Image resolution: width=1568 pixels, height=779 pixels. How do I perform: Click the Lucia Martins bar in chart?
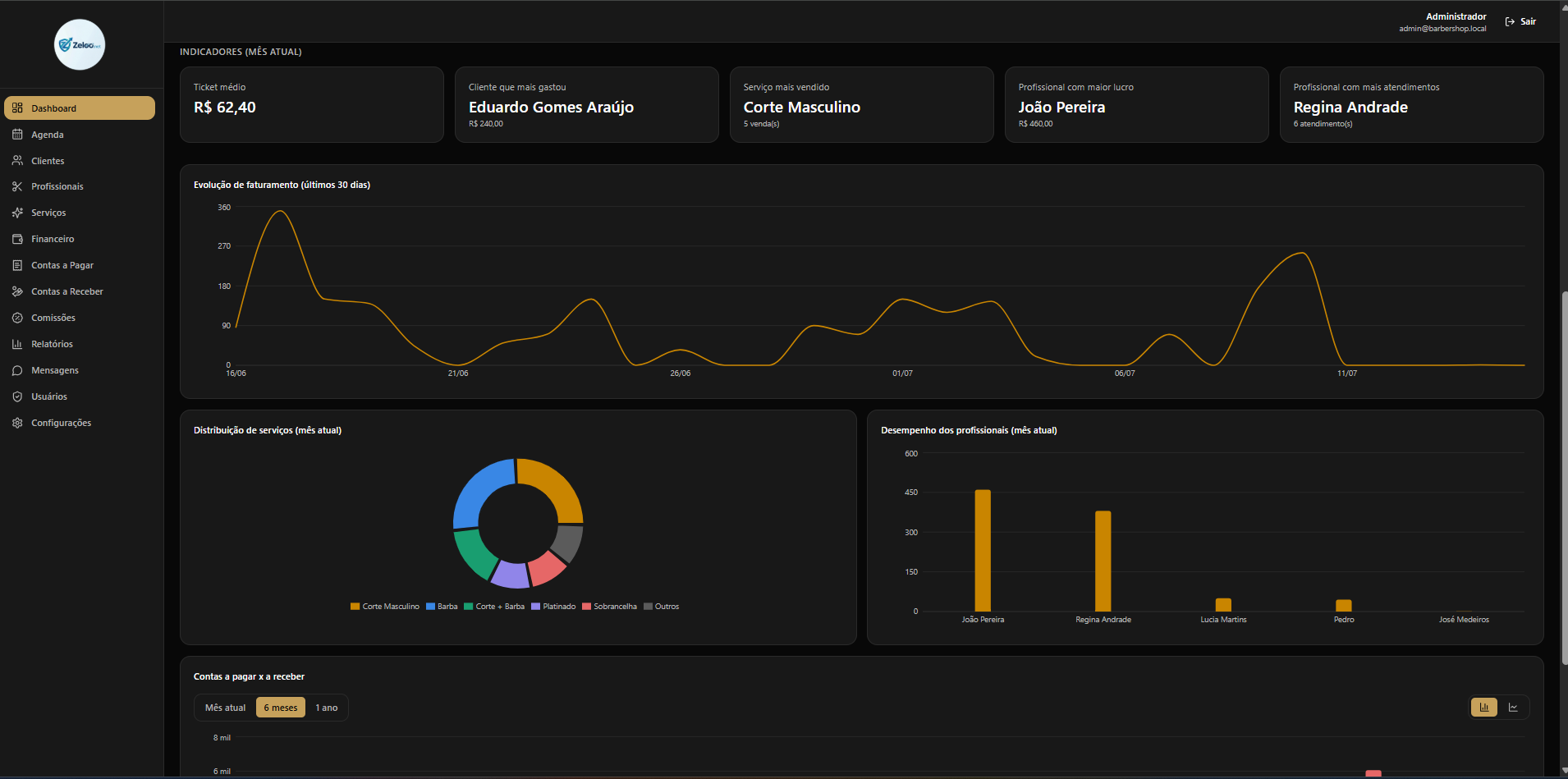click(1223, 605)
